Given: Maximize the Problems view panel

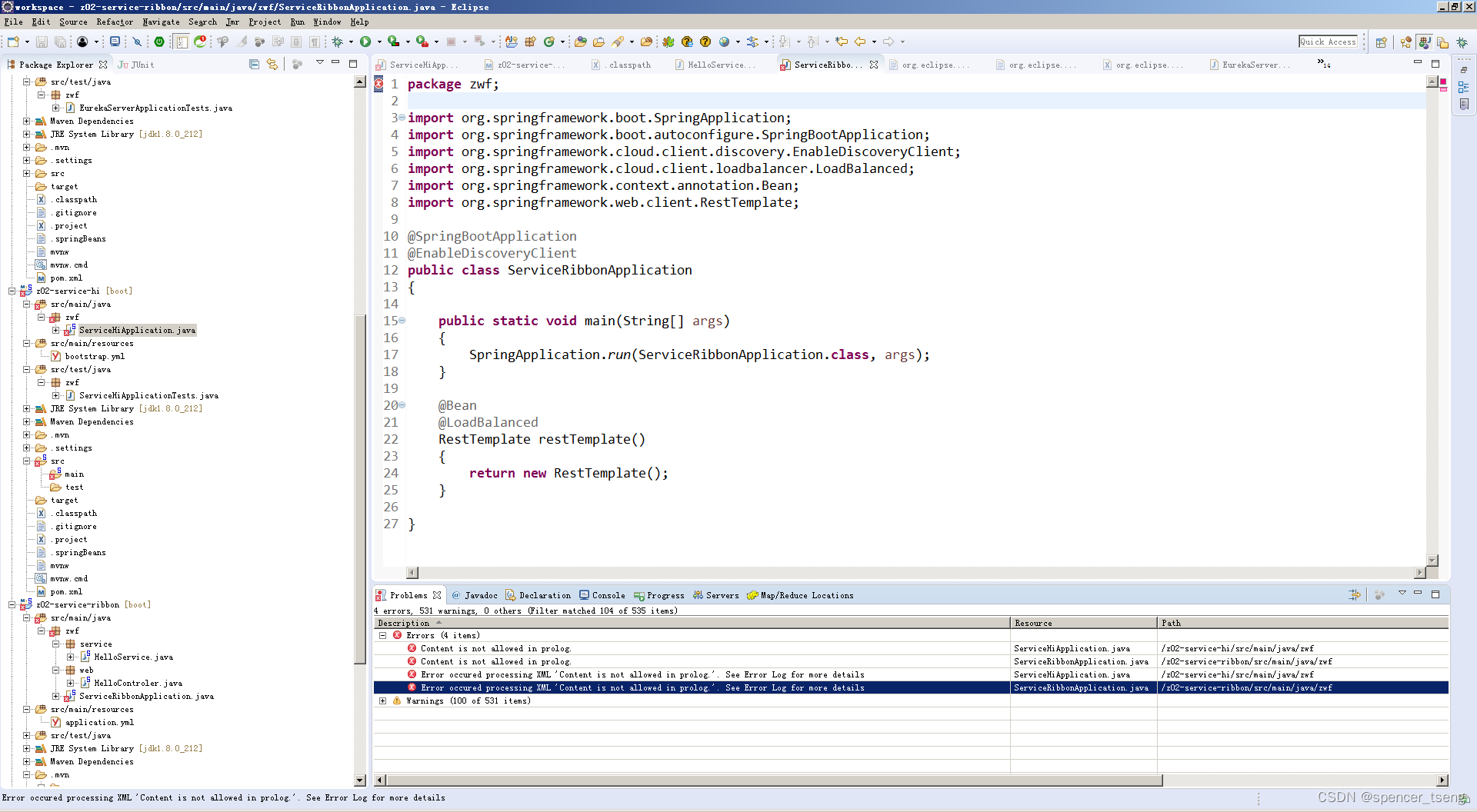Looking at the screenshot, I should coord(1435,594).
